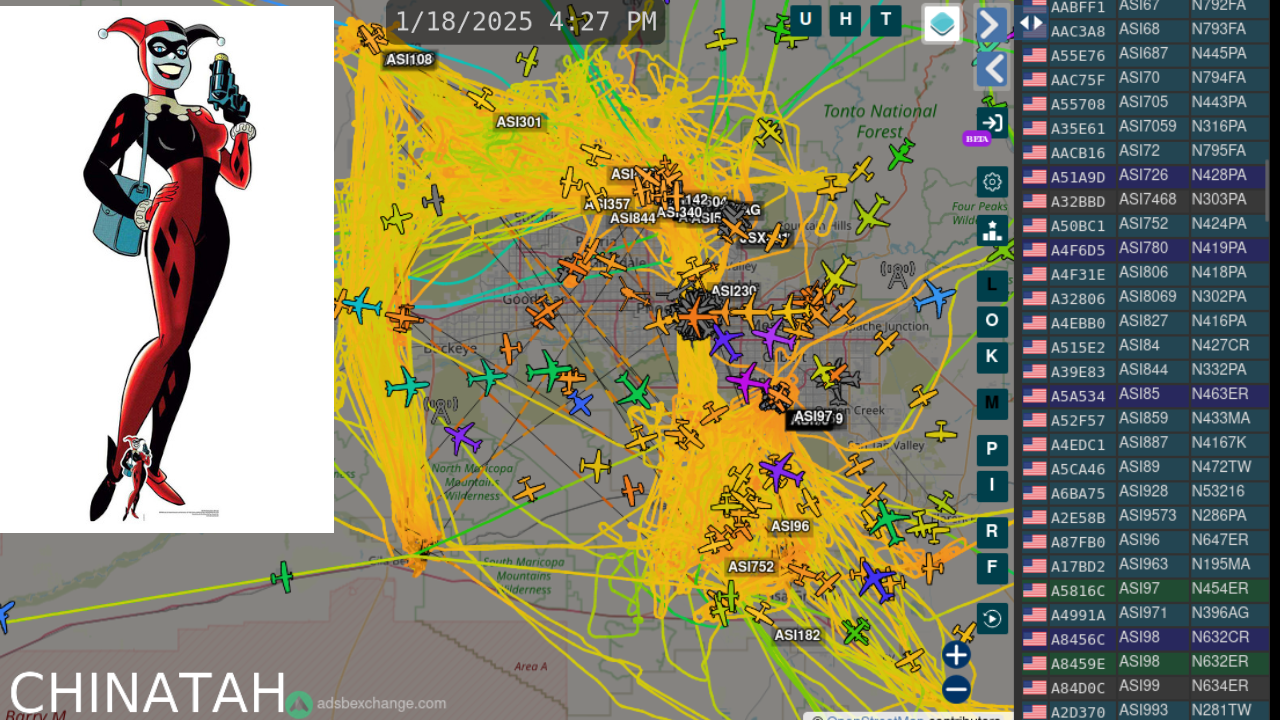
Task: Toggle the F map button
Action: coord(992,568)
